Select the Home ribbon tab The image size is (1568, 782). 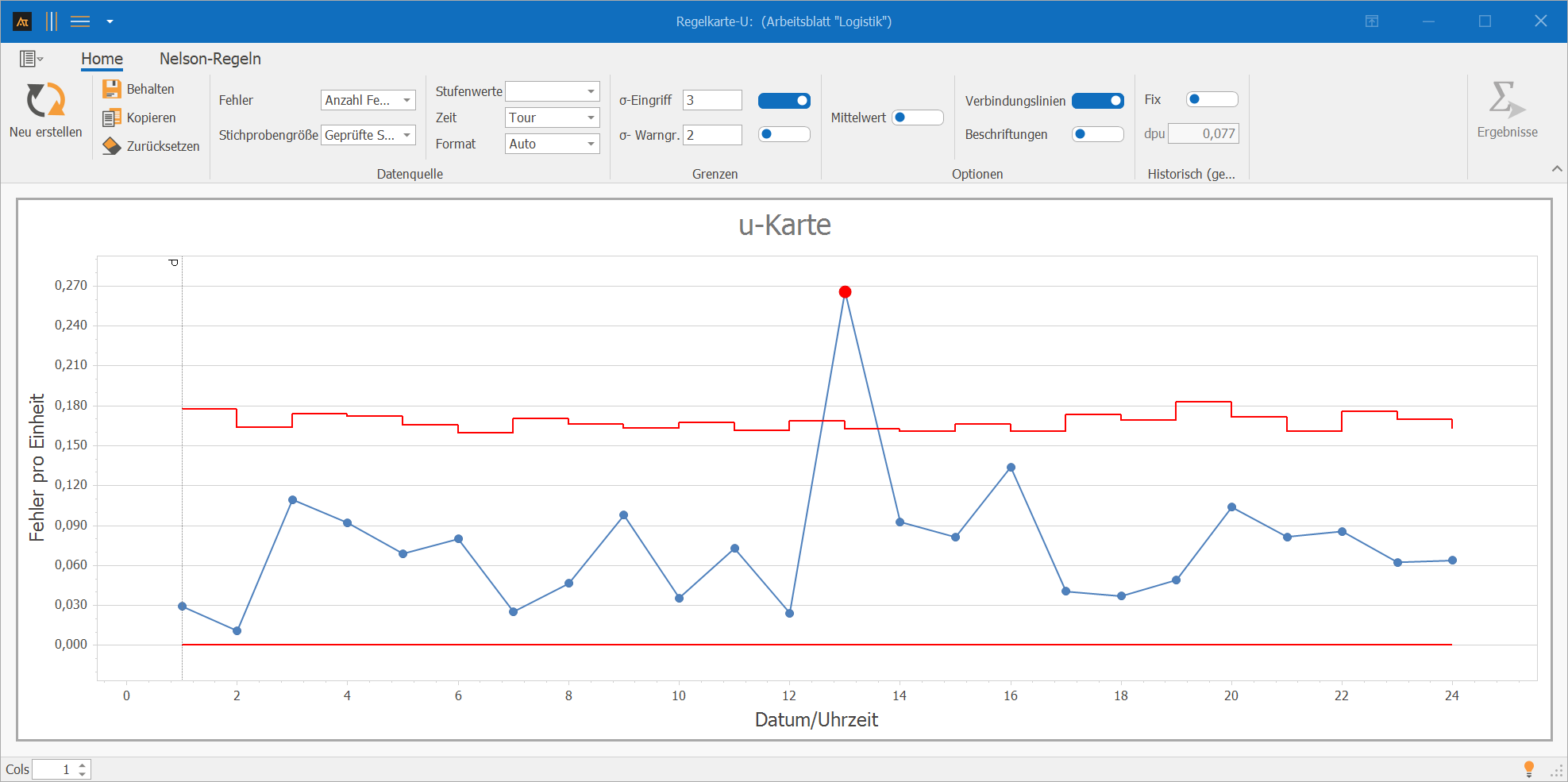(102, 59)
